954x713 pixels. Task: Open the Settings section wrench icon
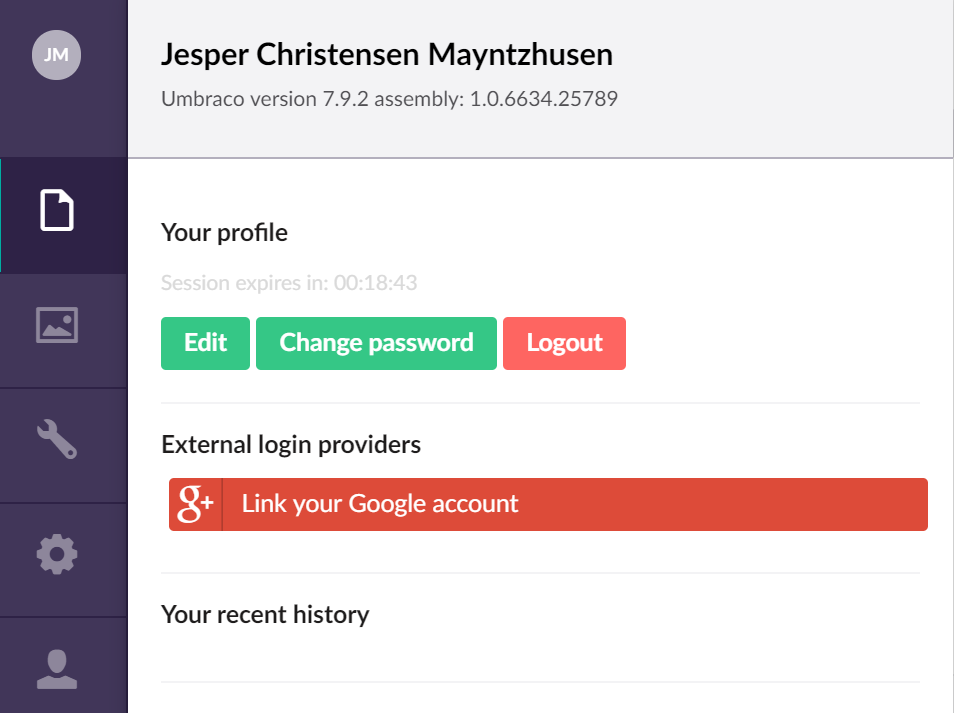pyautogui.click(x=57, y=439)
